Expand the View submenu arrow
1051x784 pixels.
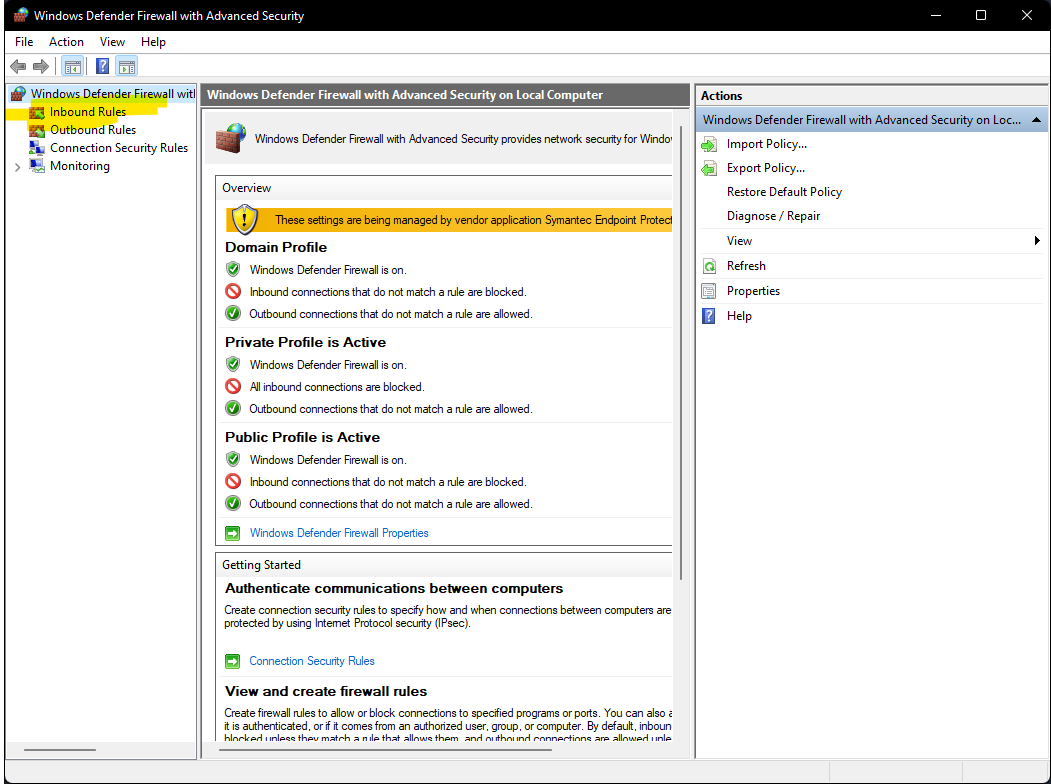point(1037,241)
